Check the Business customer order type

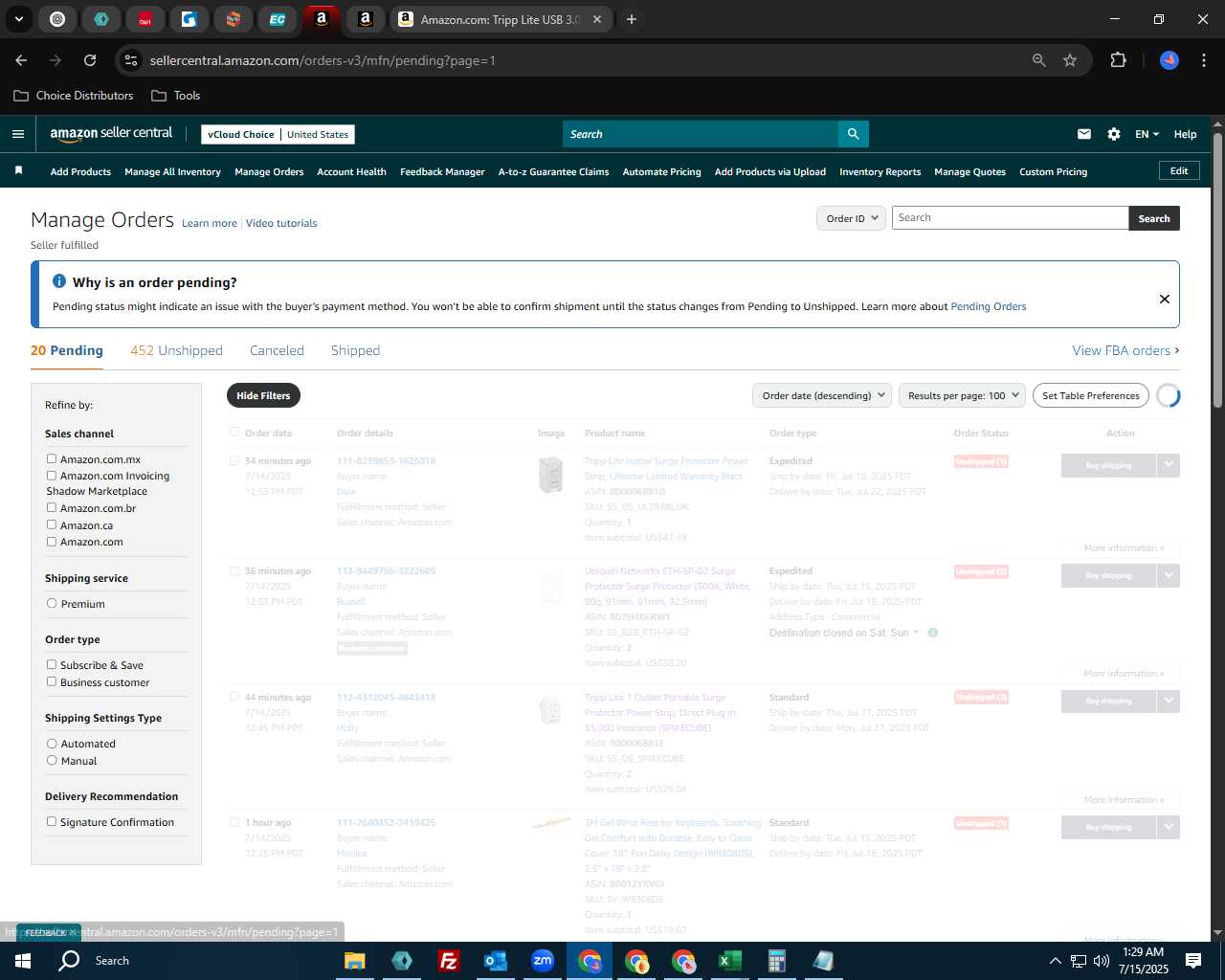point(52,682)
